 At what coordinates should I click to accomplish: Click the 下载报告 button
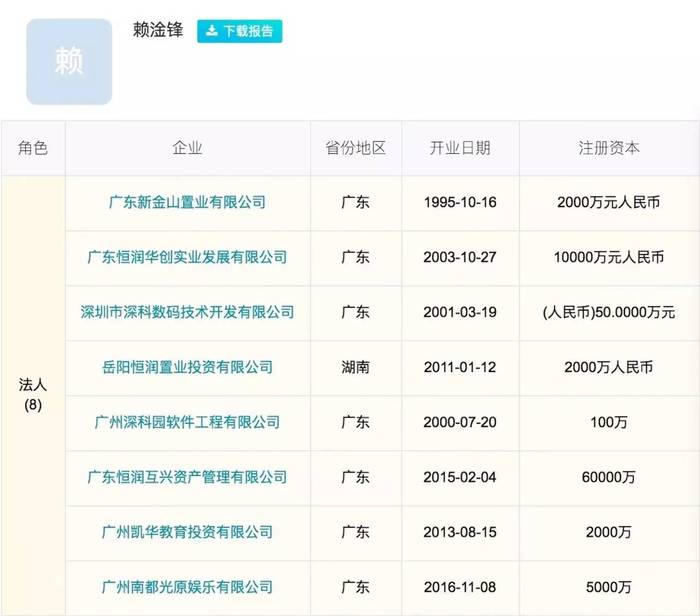(x=240, y=31)
